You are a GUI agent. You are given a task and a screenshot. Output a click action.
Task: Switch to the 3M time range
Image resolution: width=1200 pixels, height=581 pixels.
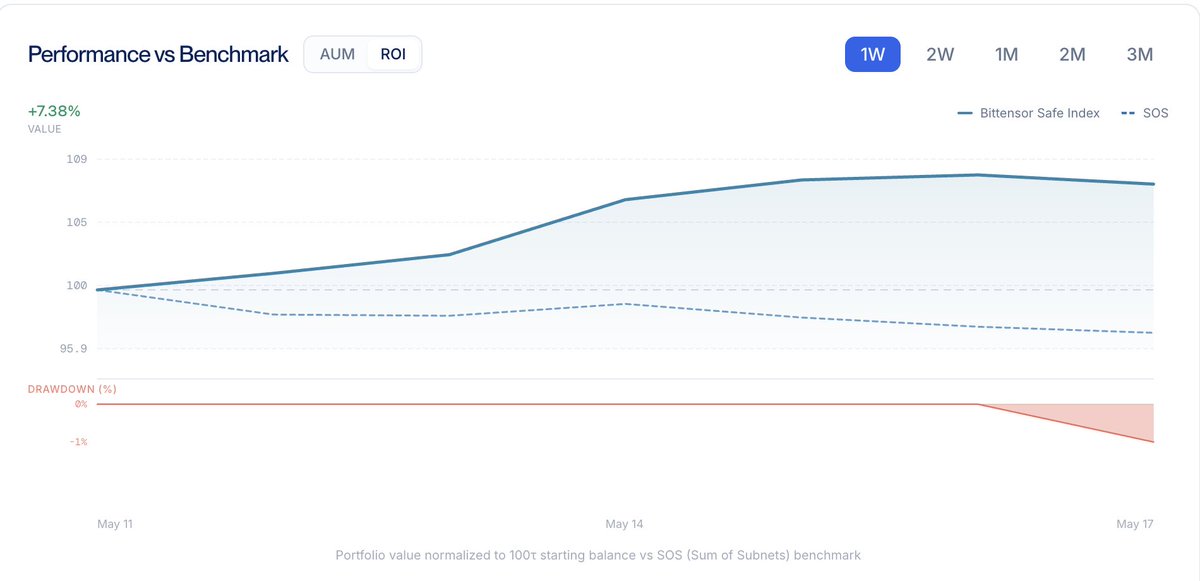pos(1140,54)
